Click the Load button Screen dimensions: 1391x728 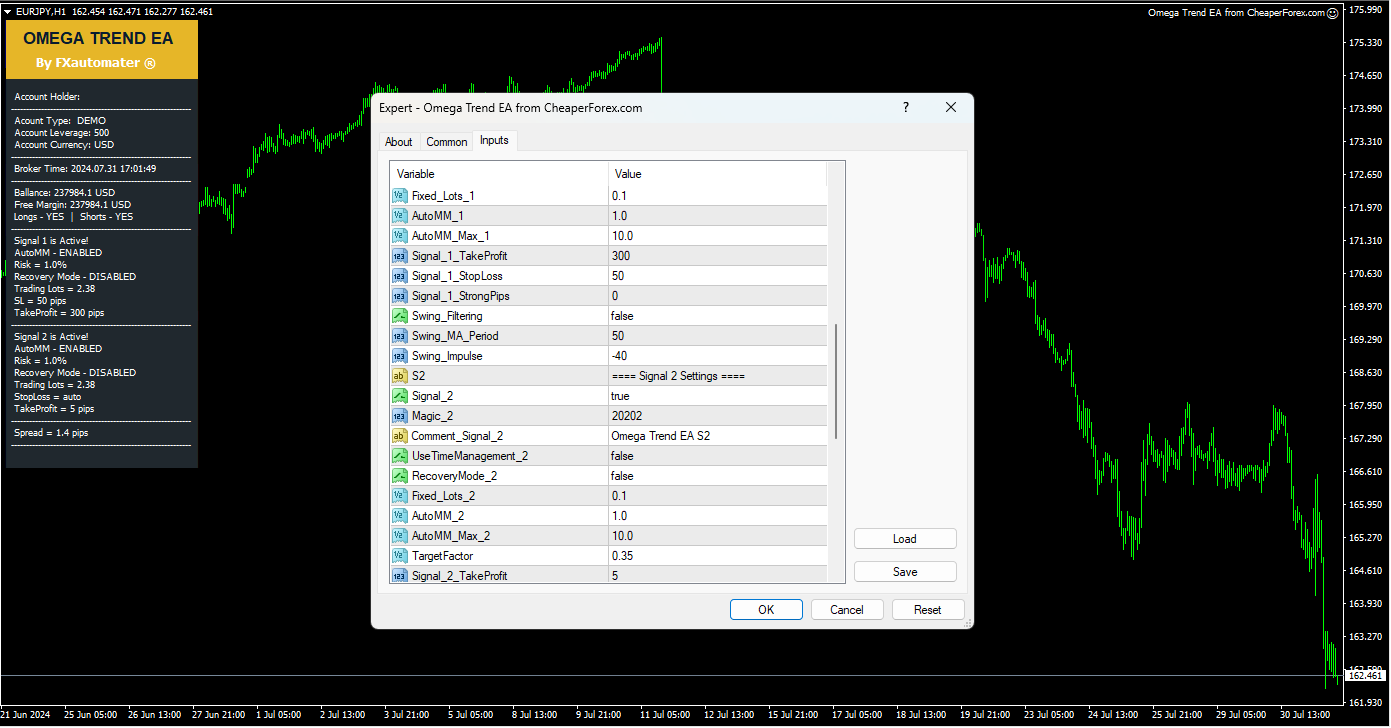(x=905, y=539)
